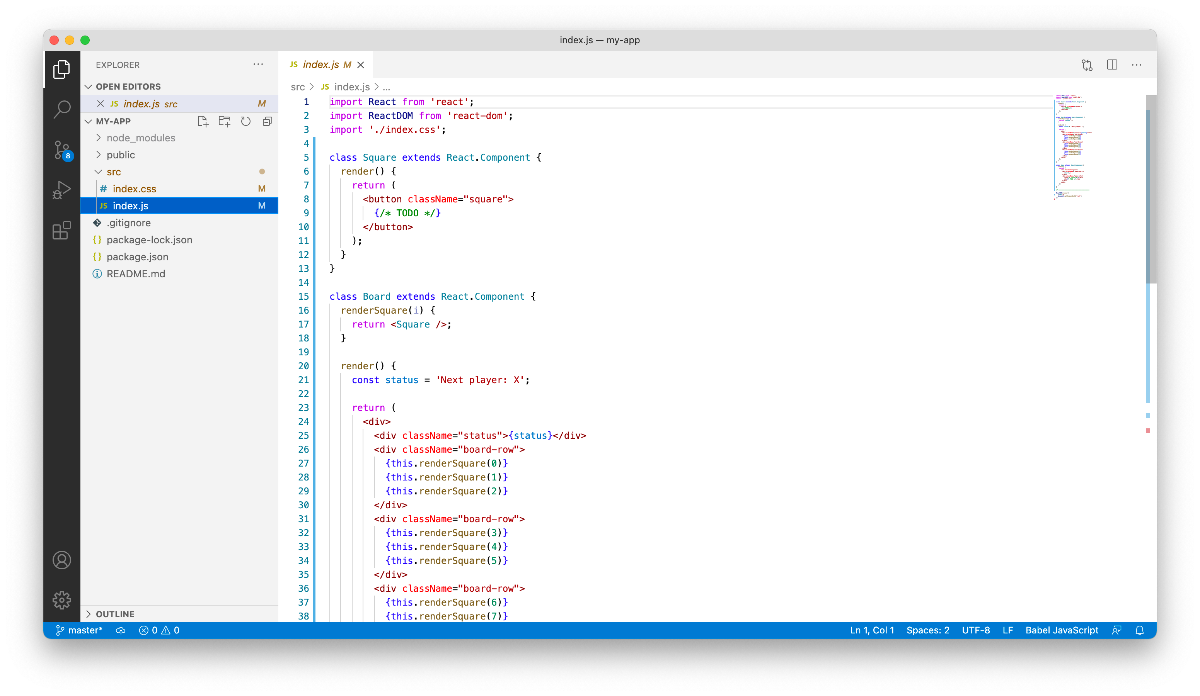Open notifications bell in status bar
Image resolution: width=1200 pixels, height=696 pixels.
1139,631
